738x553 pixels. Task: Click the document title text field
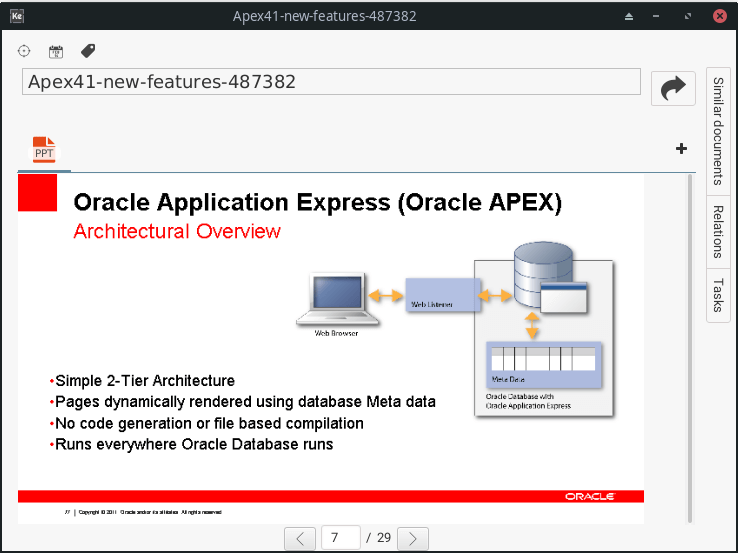click(330, 82)
